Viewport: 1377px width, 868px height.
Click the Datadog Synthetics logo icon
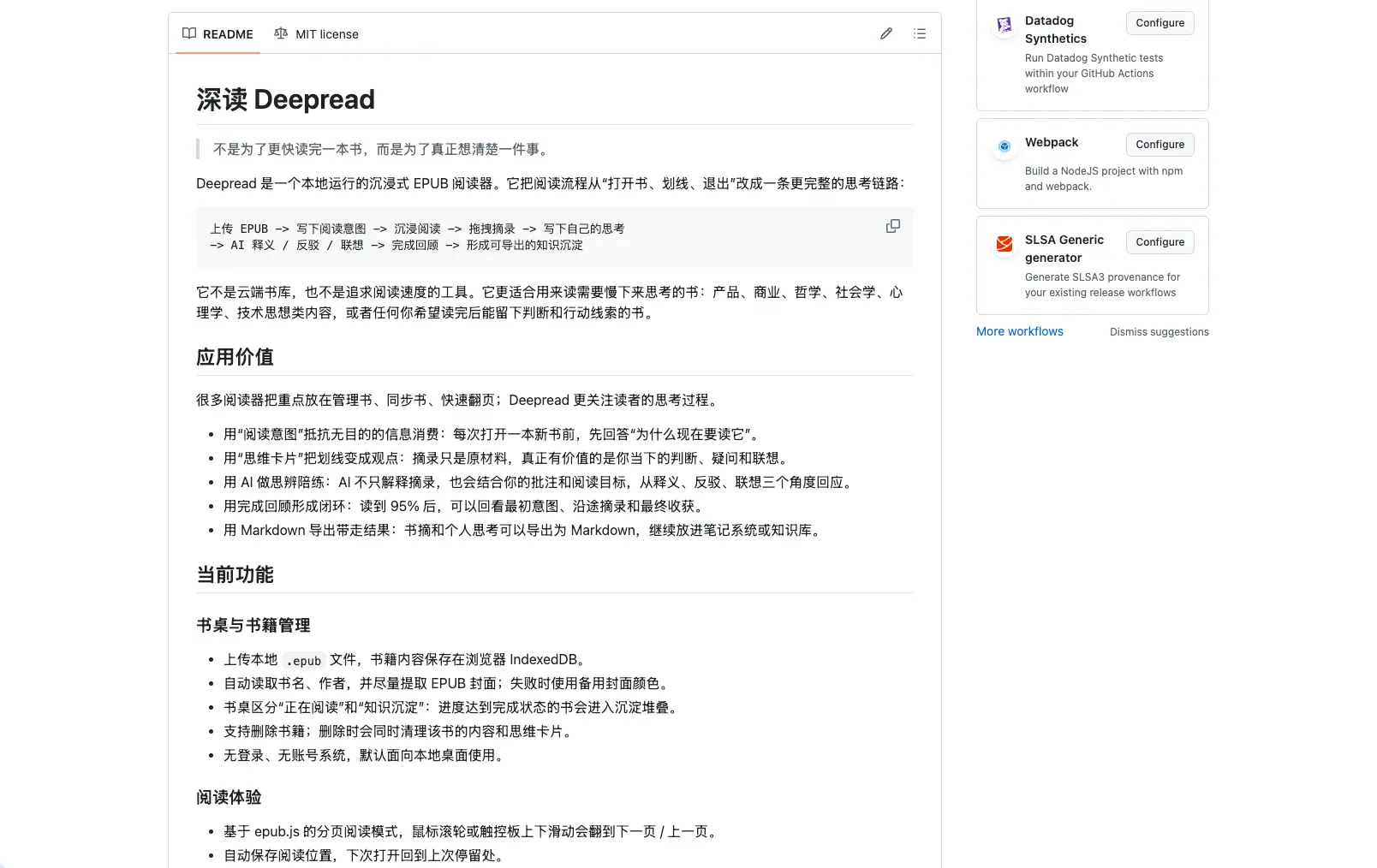coord(1004,25)
